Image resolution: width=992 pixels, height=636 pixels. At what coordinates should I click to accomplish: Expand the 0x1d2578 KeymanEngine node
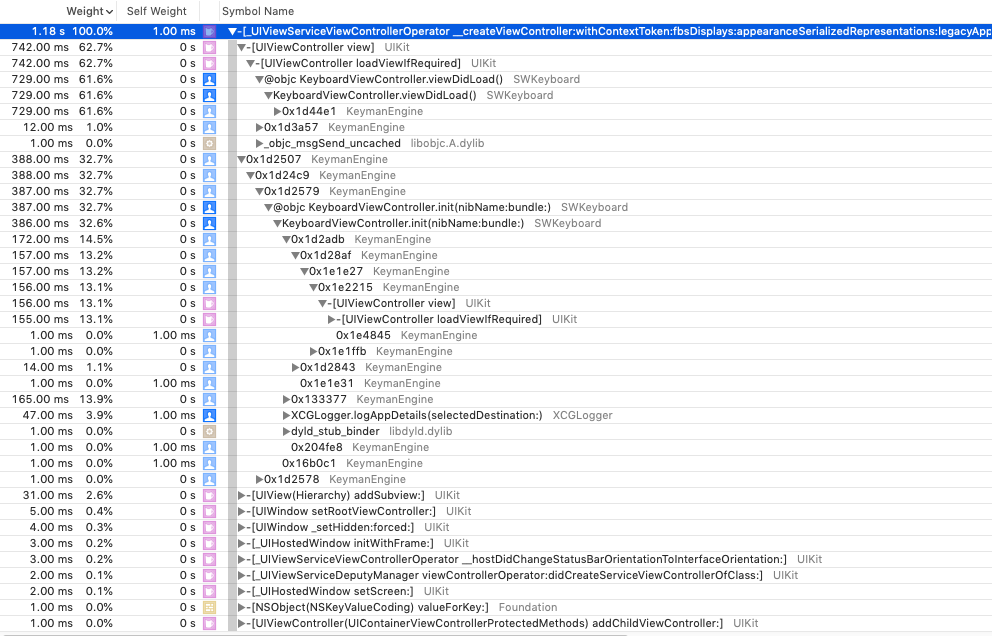pos(259,479)
